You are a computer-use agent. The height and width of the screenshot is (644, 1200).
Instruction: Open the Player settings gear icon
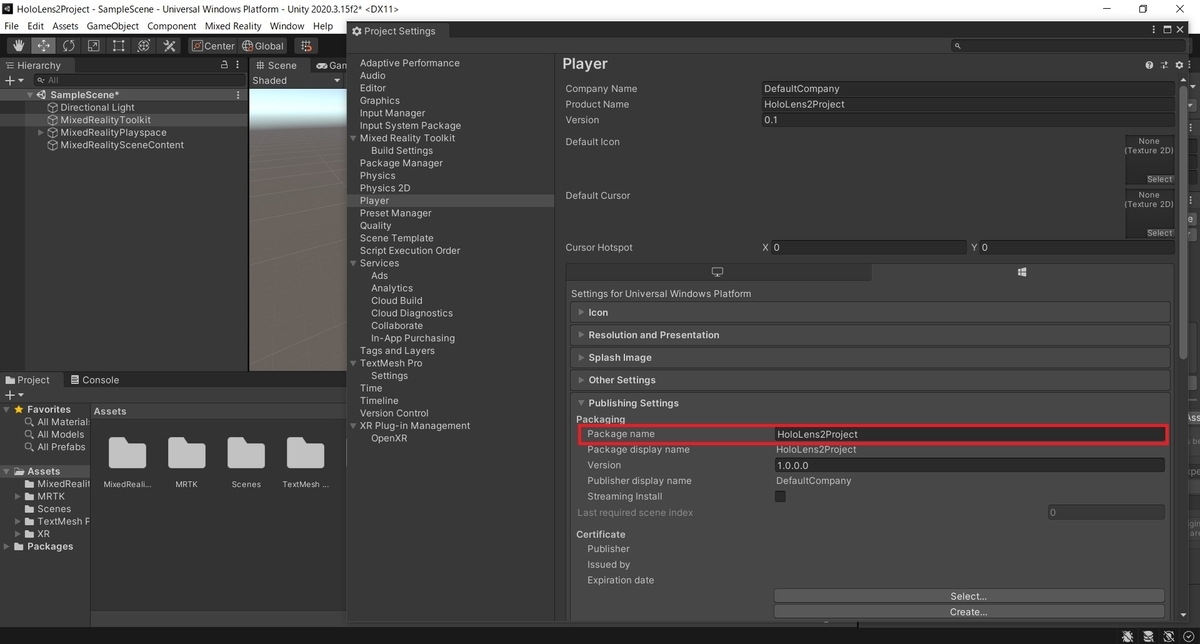(1179, 65)
